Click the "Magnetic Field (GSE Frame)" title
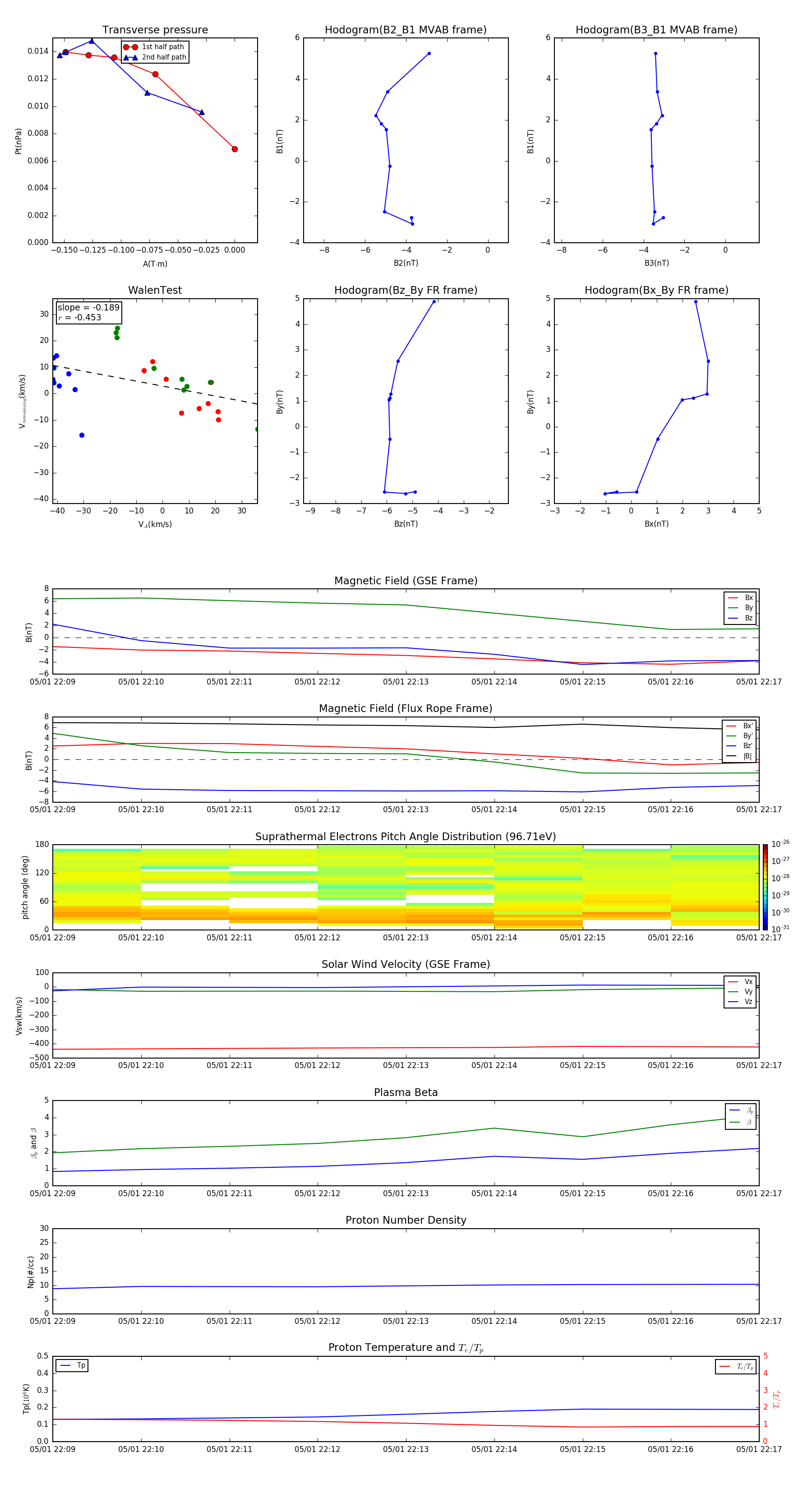Image resolution: width=812 pixels, height=1489 pixels. (x=406, y=581)
